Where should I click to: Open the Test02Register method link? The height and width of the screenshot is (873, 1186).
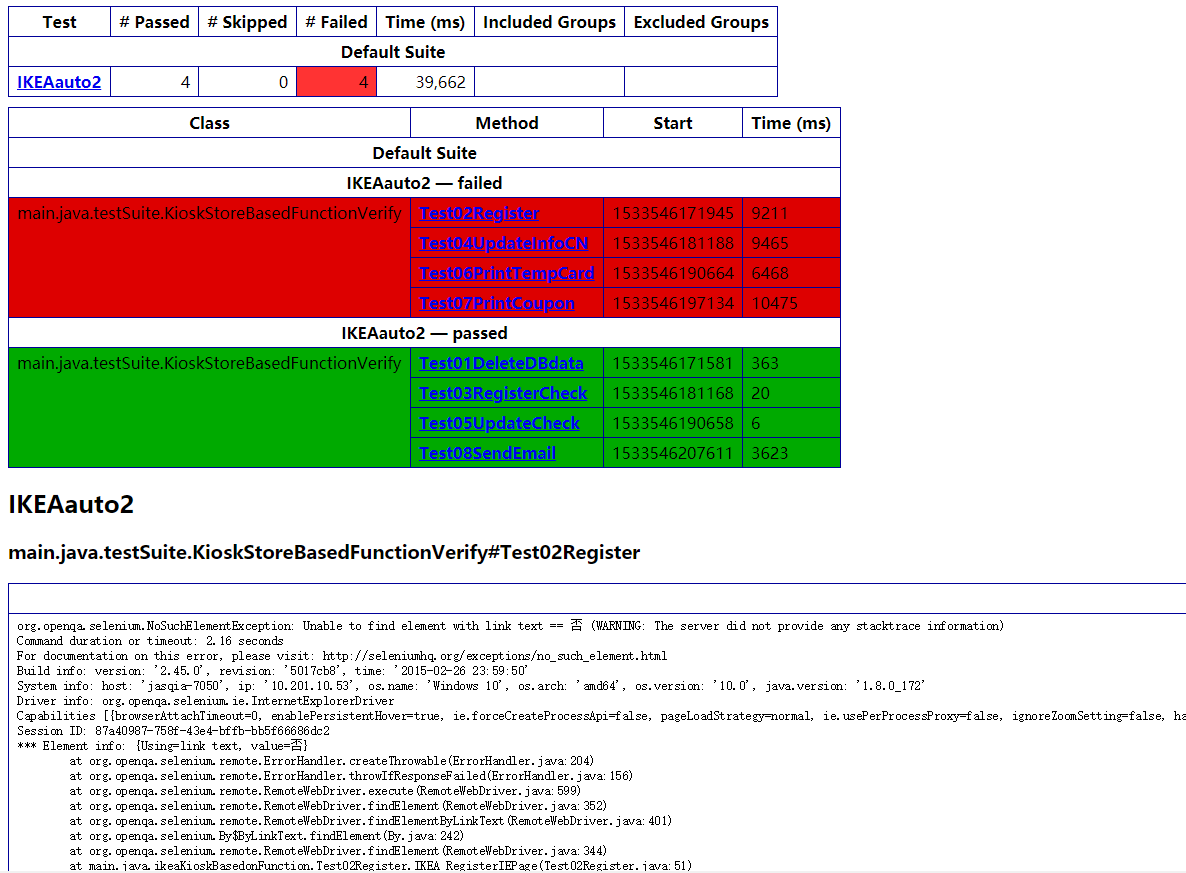click(479, 213)
